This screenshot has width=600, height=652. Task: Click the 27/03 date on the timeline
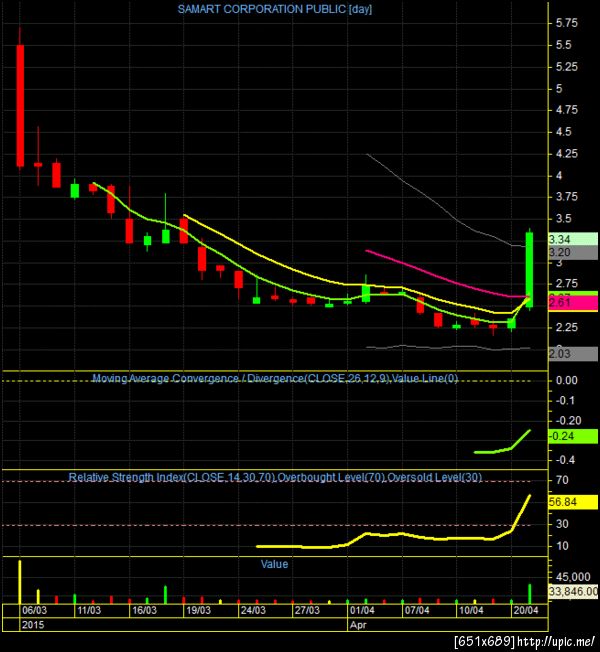tap(307, 610)
